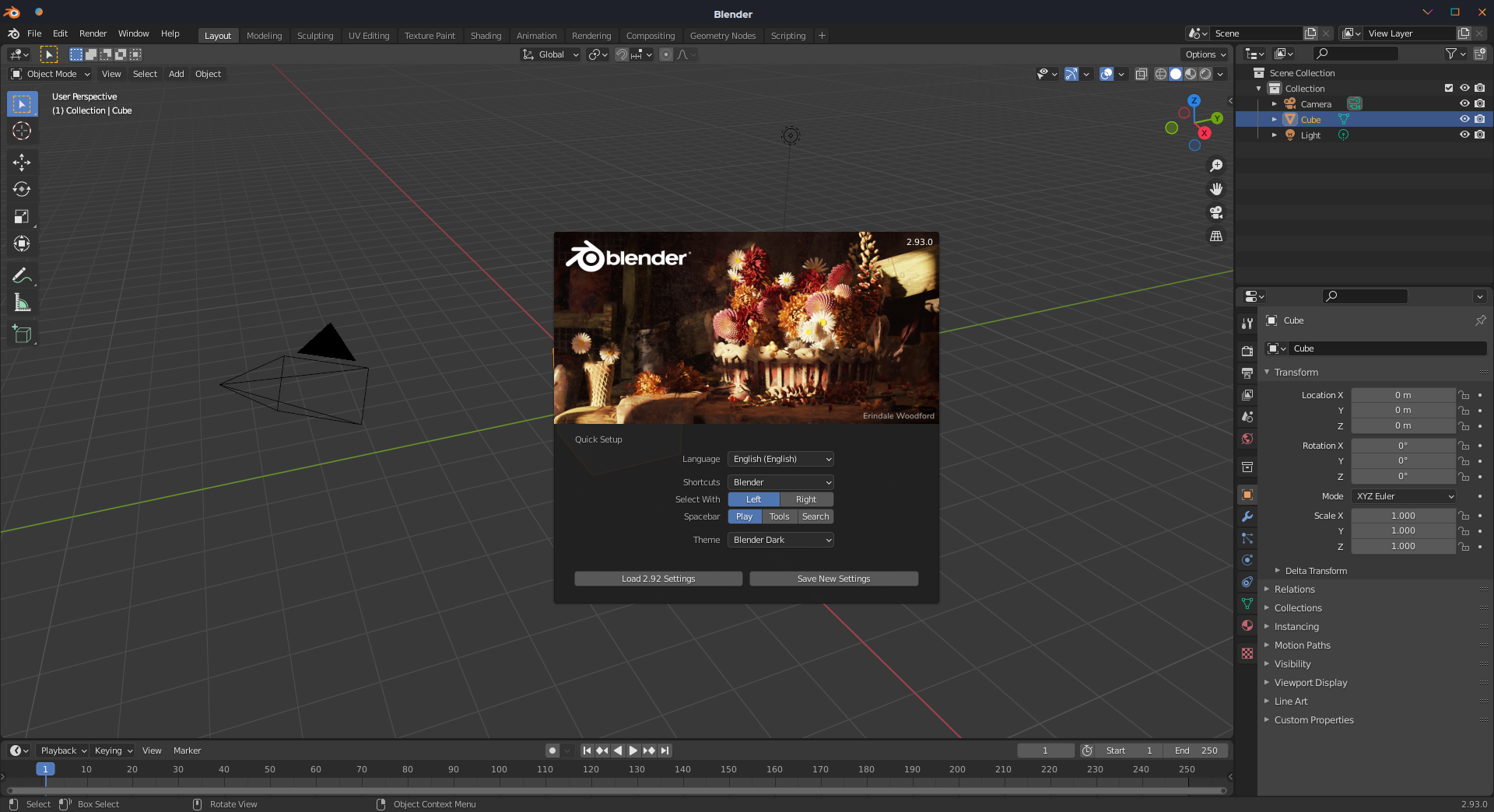The height and width of the screenshot is (812, 1494).
Task: Expand the Relations panel
Action: coord(1294,590)
